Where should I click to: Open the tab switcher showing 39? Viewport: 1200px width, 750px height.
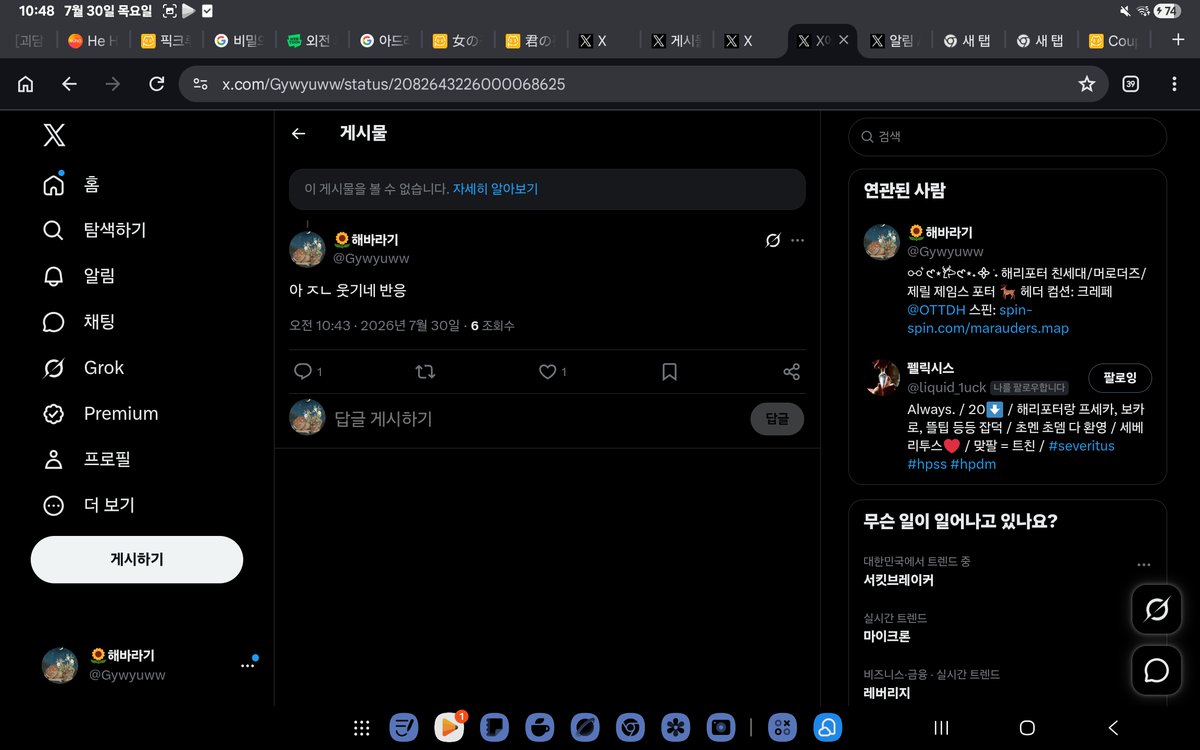(x=1131, y=84)
